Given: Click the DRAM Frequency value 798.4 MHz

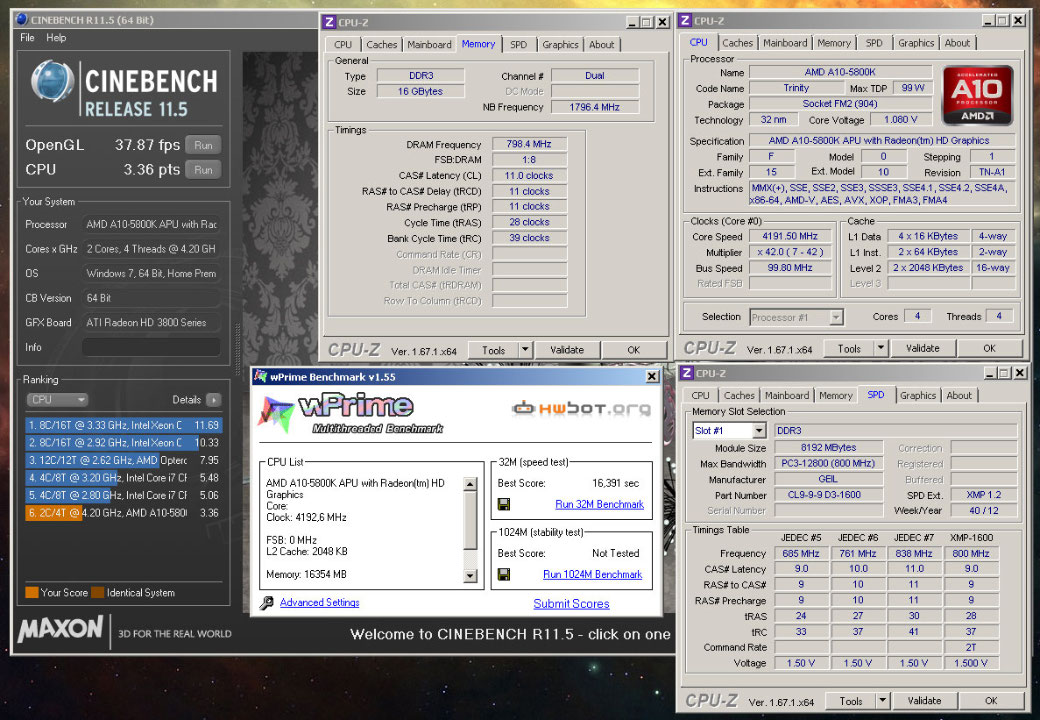Looking at the screenshot, I should (x=529, y=144).
